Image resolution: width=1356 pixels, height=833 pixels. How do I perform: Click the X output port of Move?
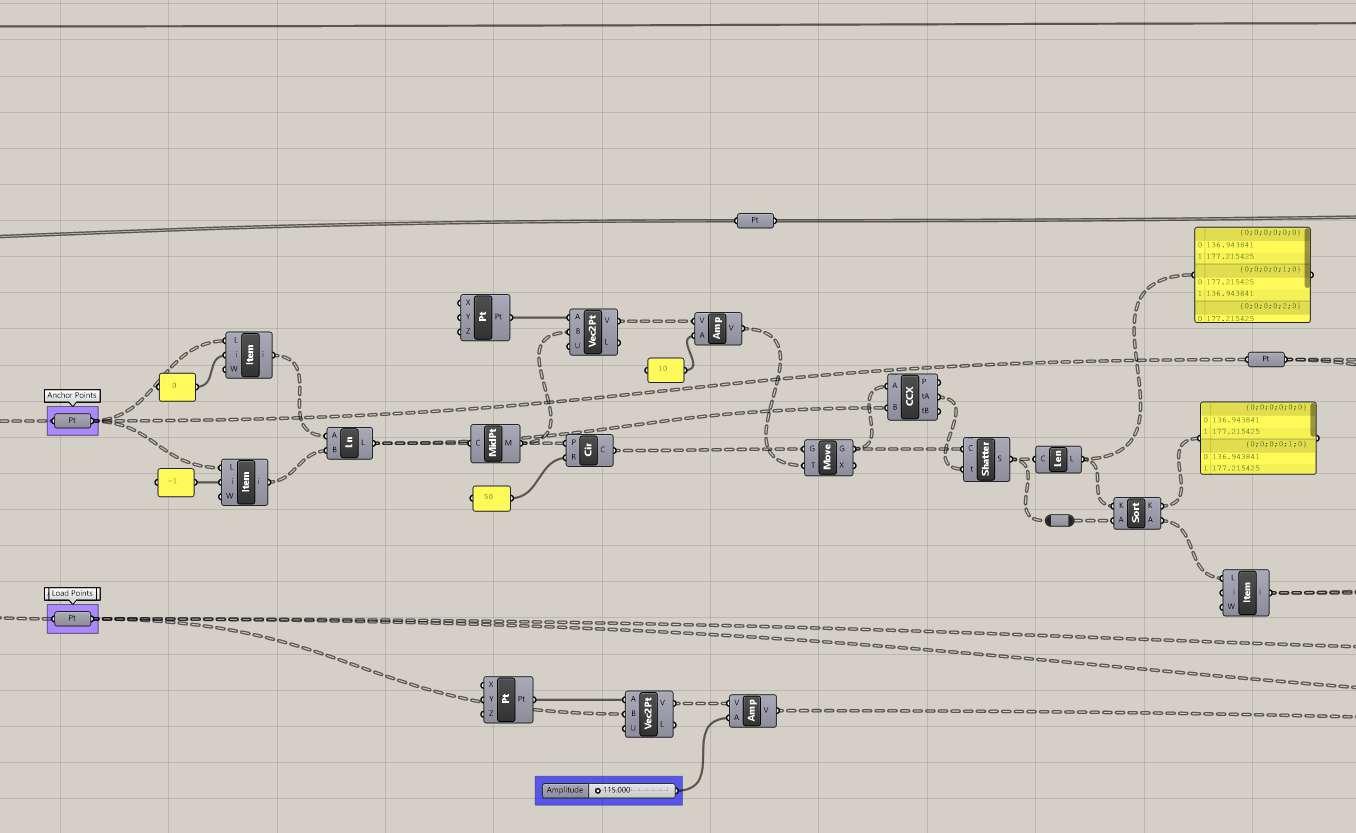[845, 466]
